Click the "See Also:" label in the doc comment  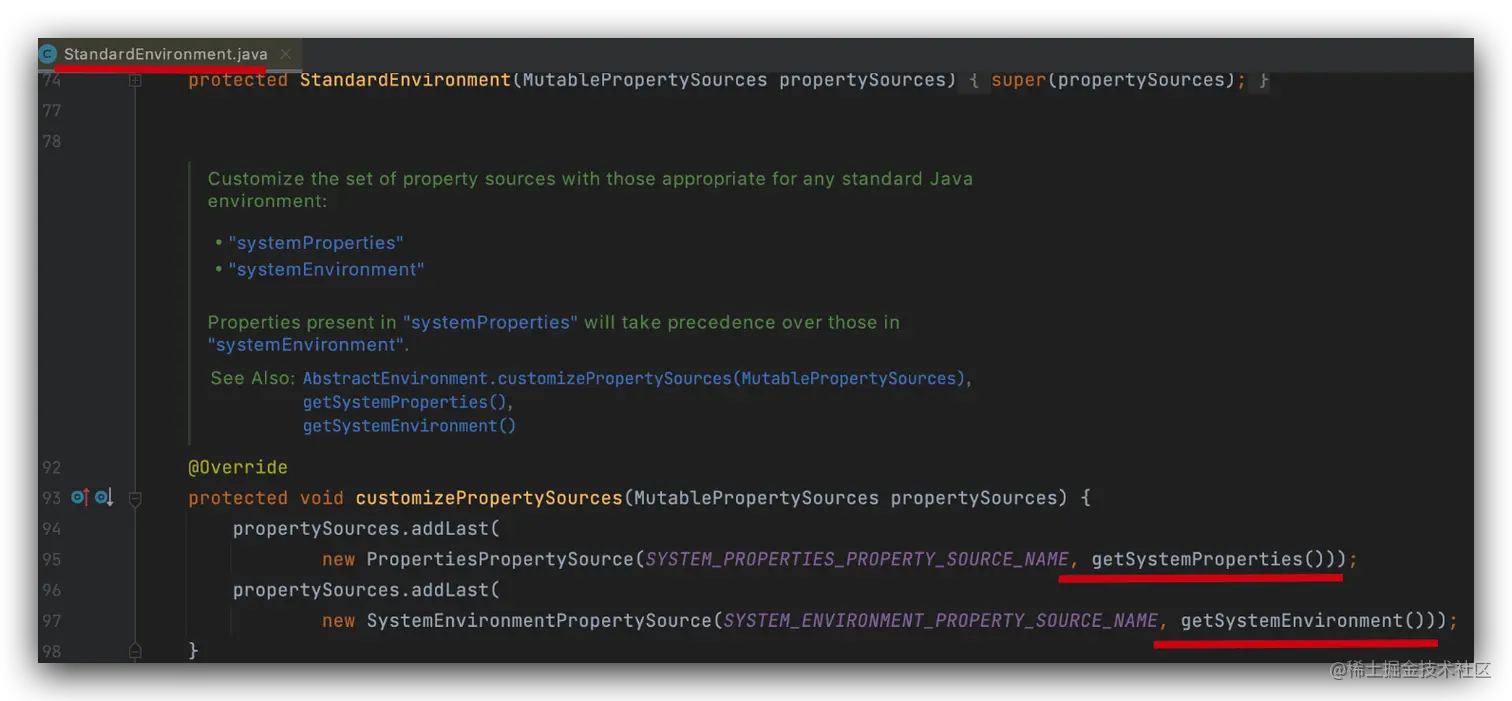click(253, 379)
